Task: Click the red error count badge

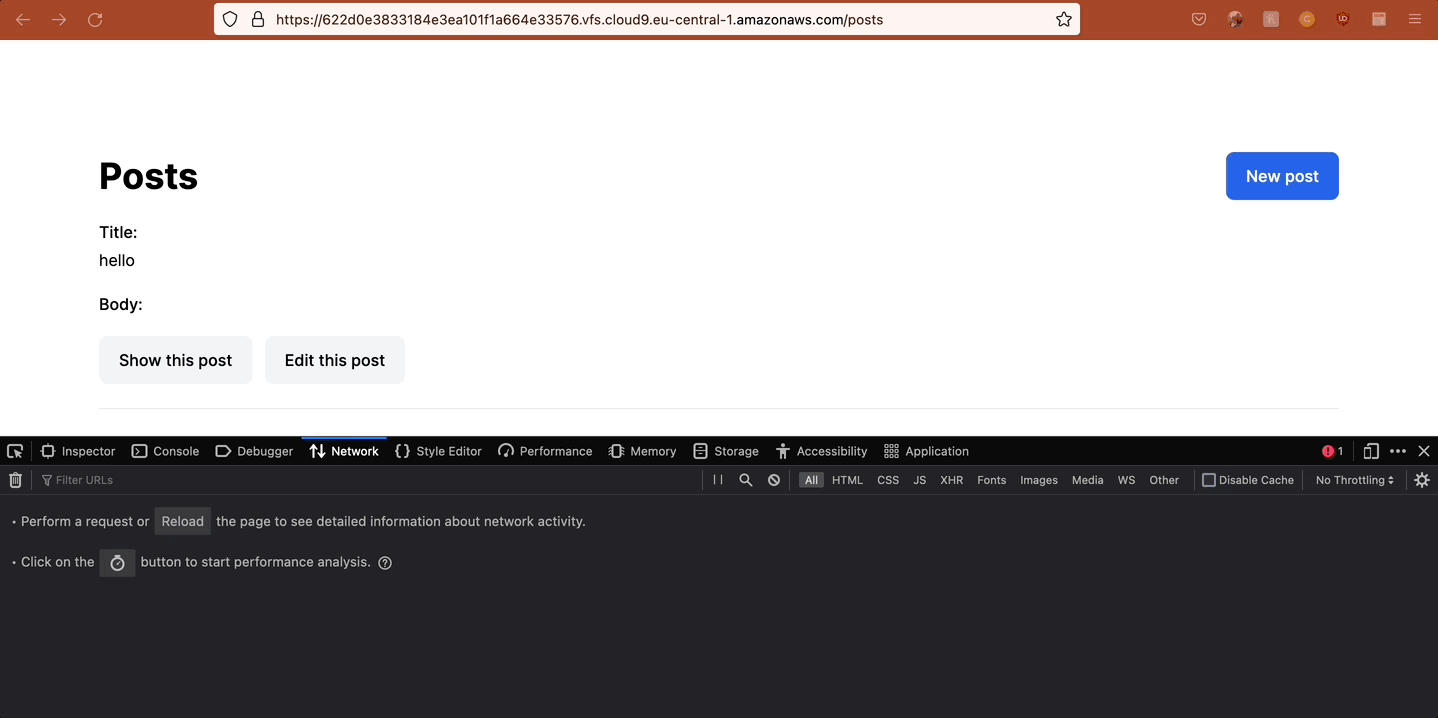Action: tap(1332, 451)
